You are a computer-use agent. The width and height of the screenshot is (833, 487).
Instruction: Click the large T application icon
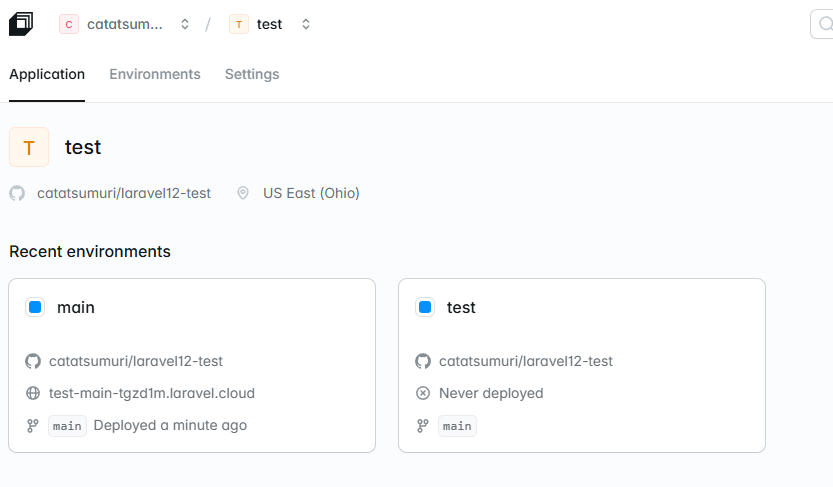tap(29, 147)
